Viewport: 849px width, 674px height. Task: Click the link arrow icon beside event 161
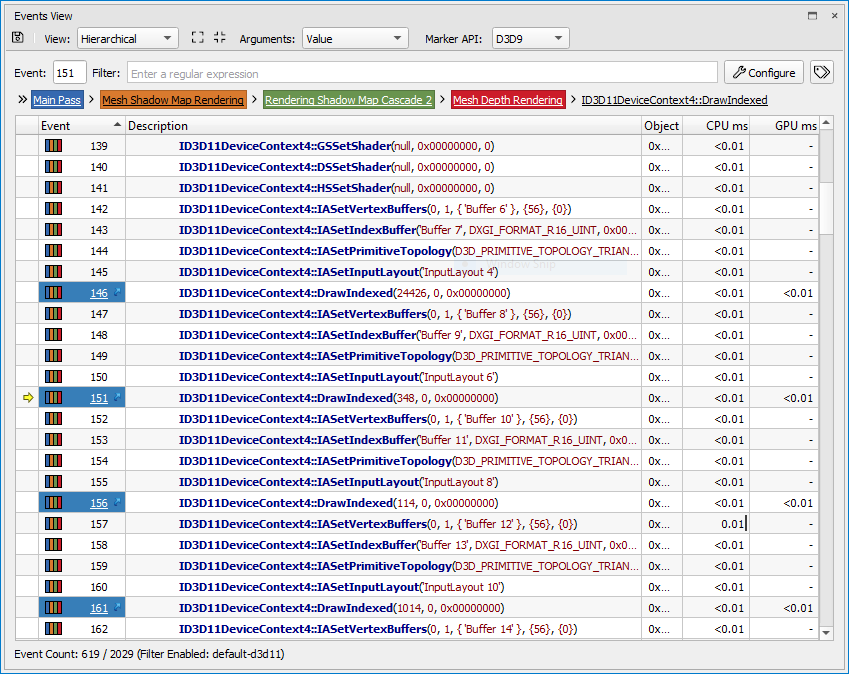click(x=118, y=608)
